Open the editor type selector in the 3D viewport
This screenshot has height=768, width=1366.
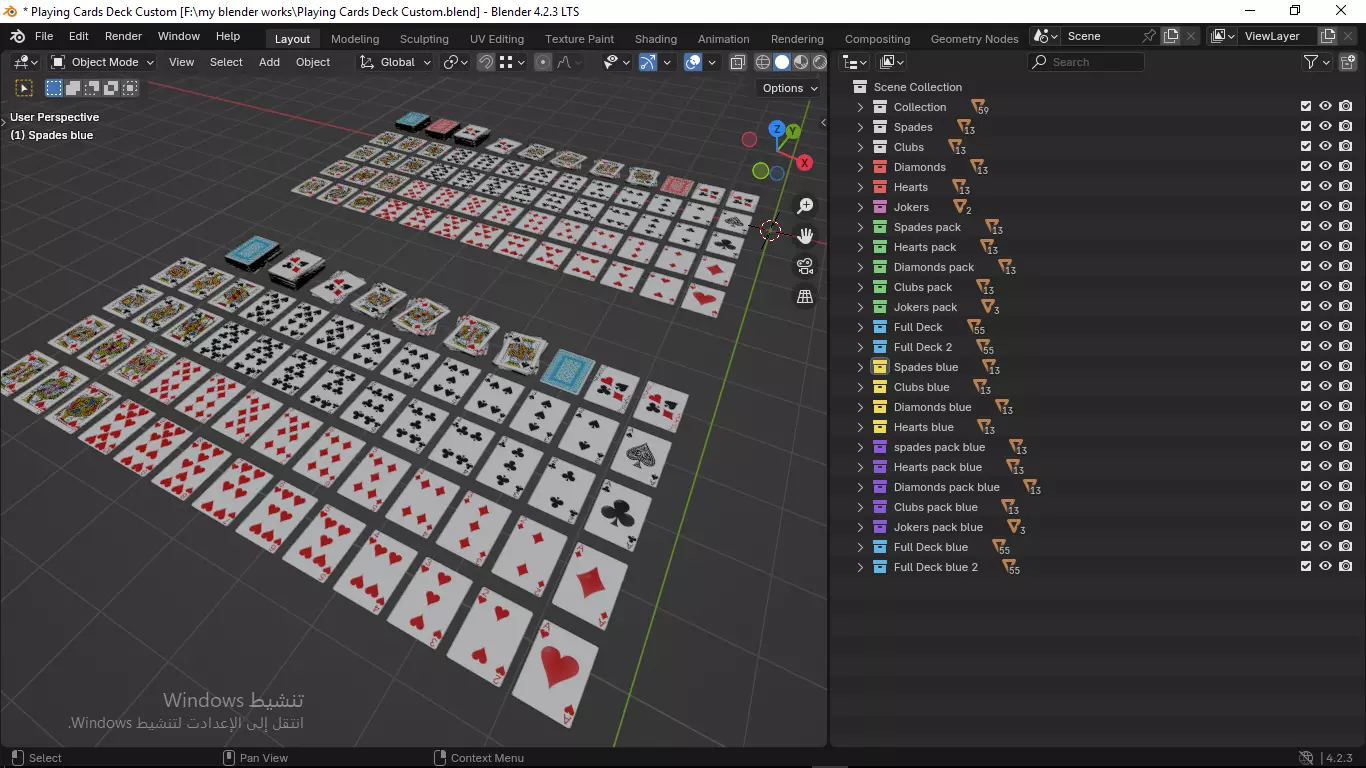coord(25,62)
